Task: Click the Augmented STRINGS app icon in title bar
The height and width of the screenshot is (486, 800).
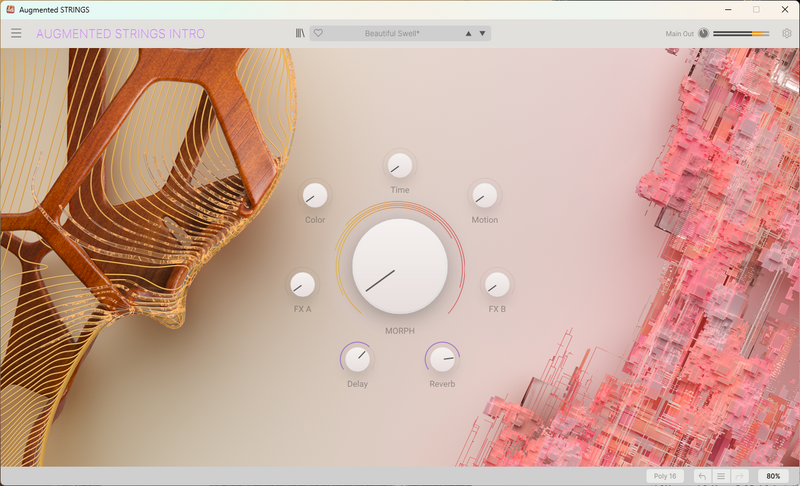Action: (x=10, y=9)
